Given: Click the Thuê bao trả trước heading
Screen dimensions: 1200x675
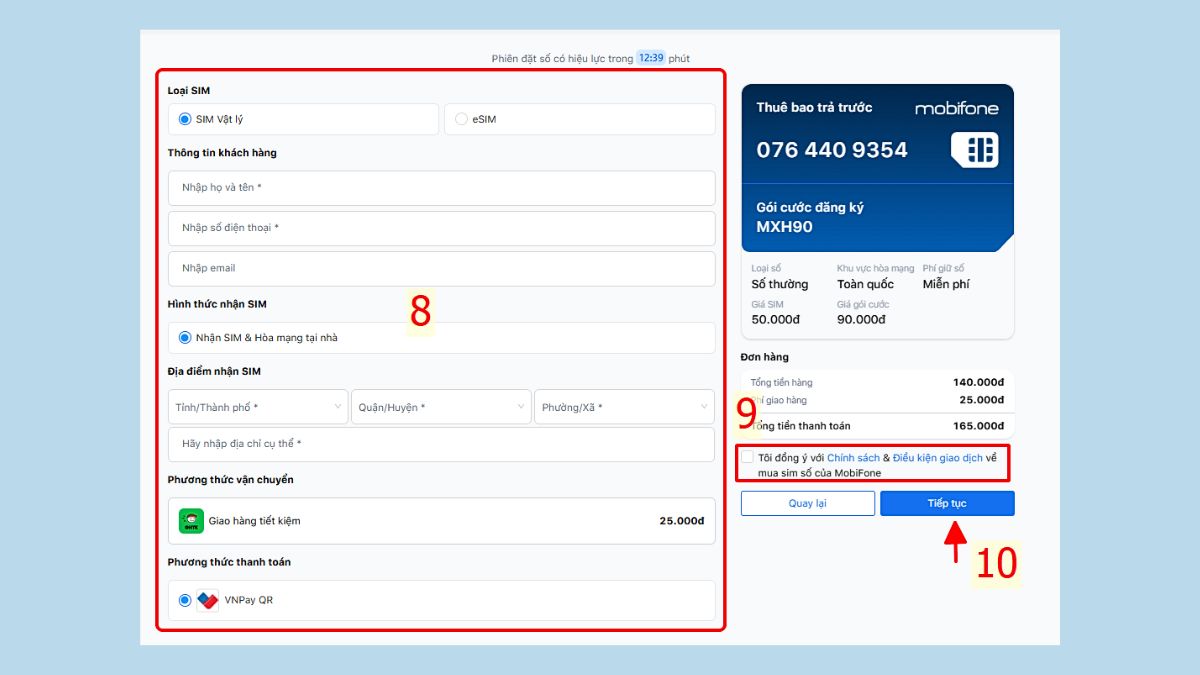Looking at the screenshot, I should click(x=814, y=107).
